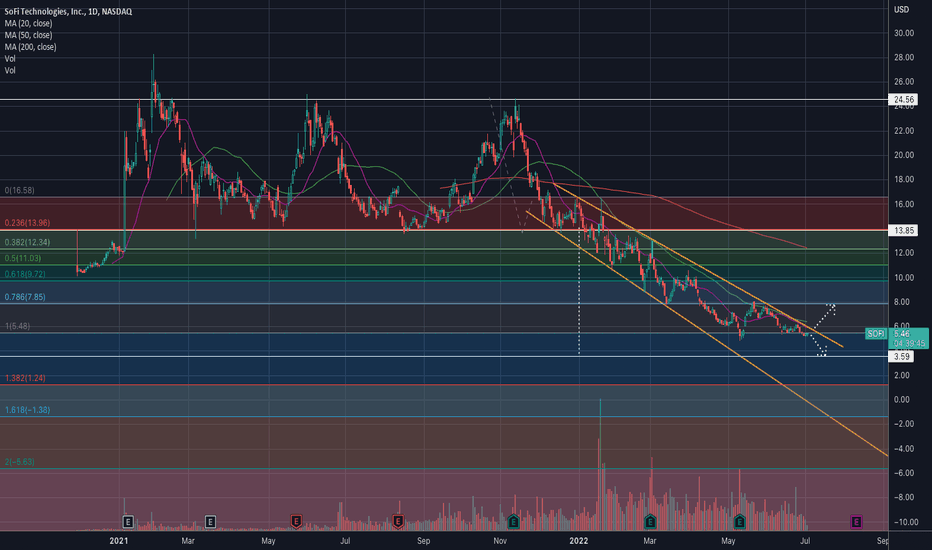Click the 30.00 price axis tick
This screenshot has height=550, width=932.
point(903,33)
